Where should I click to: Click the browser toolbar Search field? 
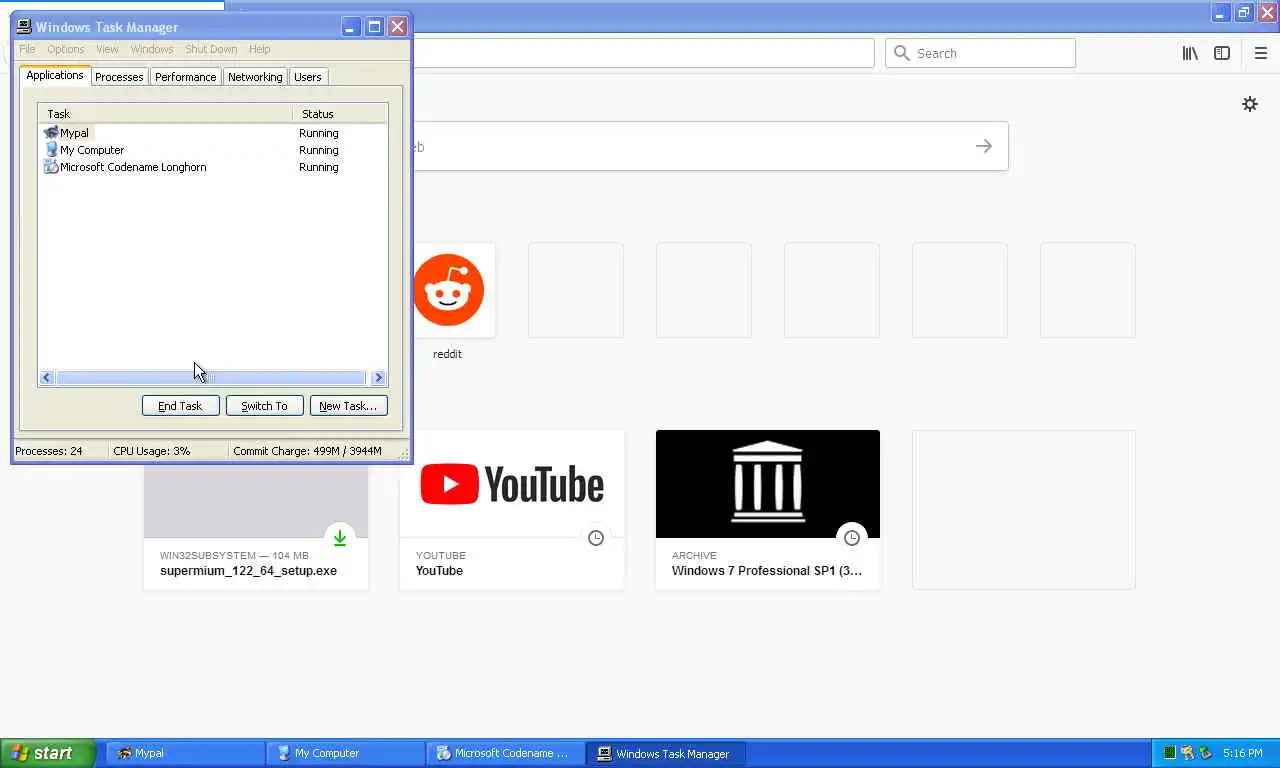pos(980,53)
